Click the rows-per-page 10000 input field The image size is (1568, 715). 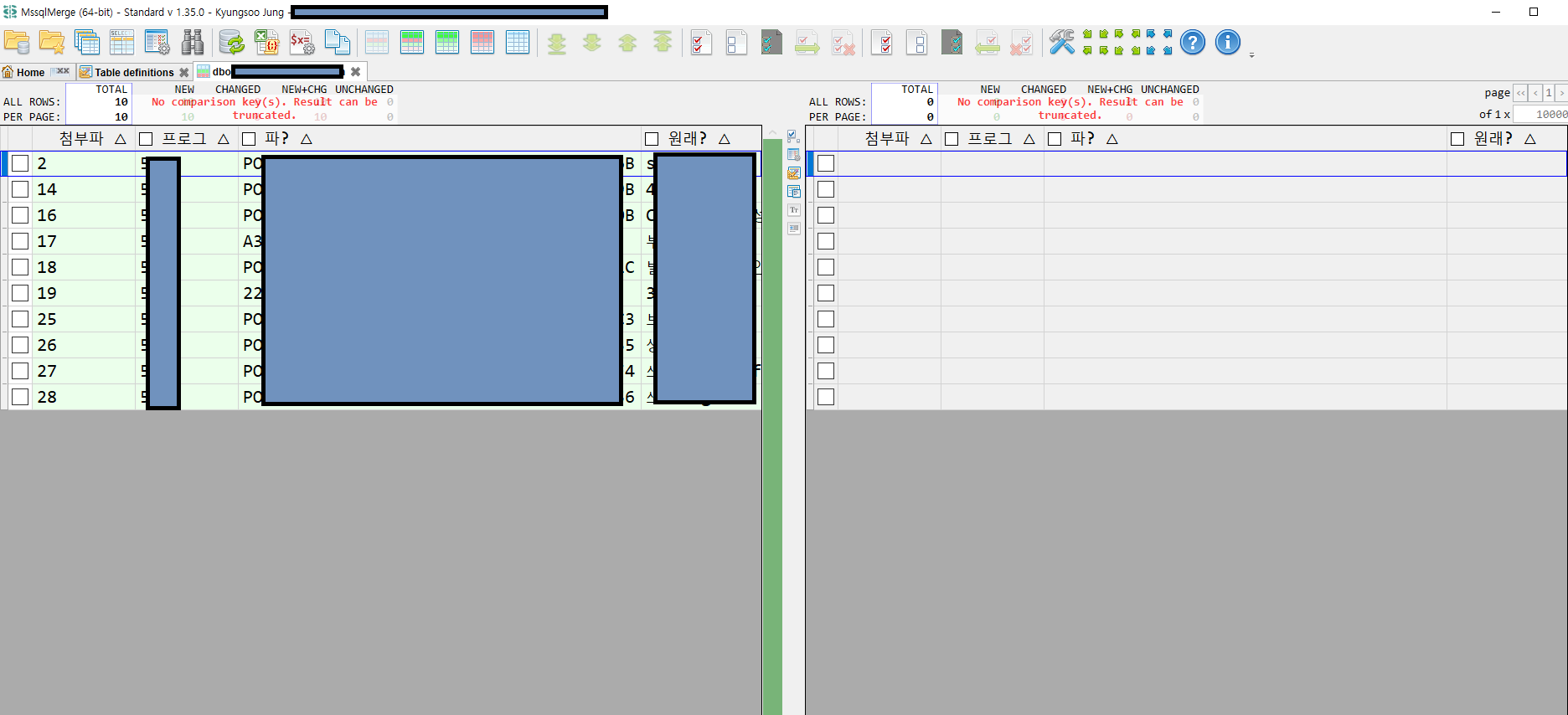(x=1540, y=114)
